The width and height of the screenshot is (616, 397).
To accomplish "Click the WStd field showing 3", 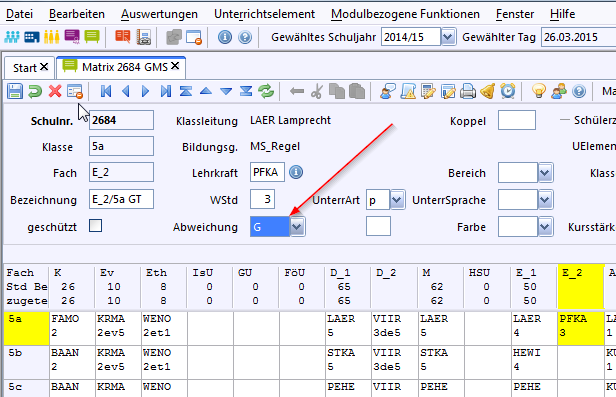I will pyautogui.click(x=262, y=199).
